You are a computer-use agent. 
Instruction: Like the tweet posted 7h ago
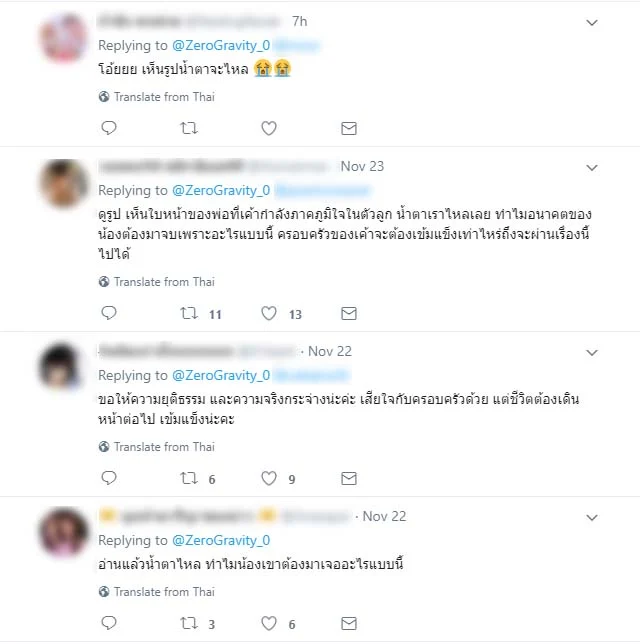[x=269, y=128]
